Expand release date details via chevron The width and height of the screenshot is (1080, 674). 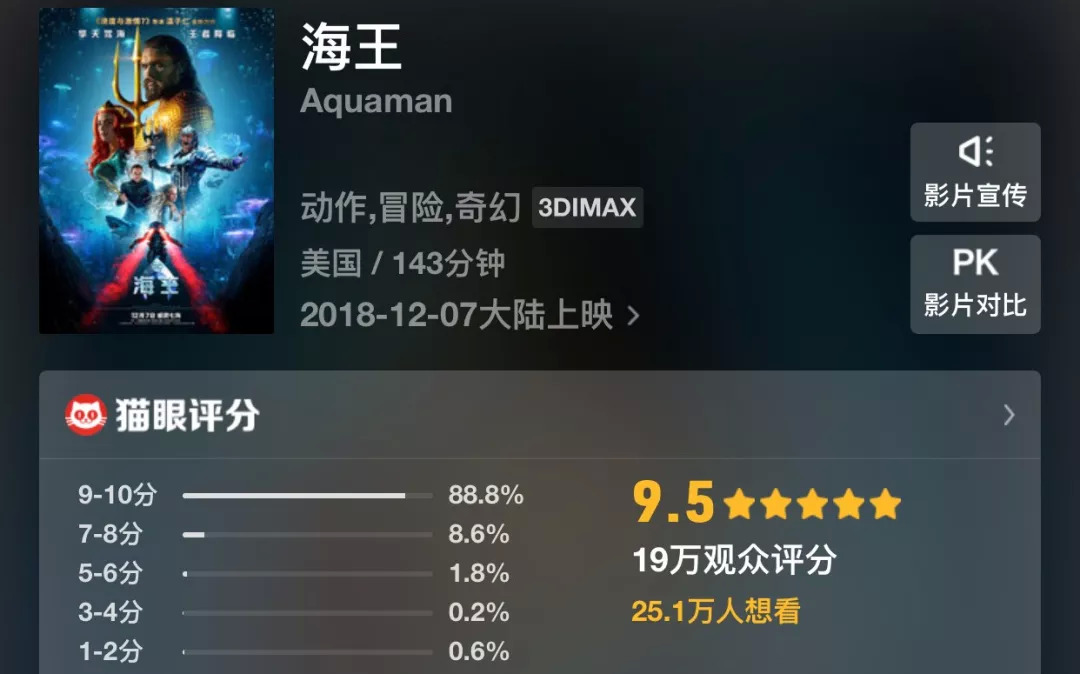pos(633,316)
